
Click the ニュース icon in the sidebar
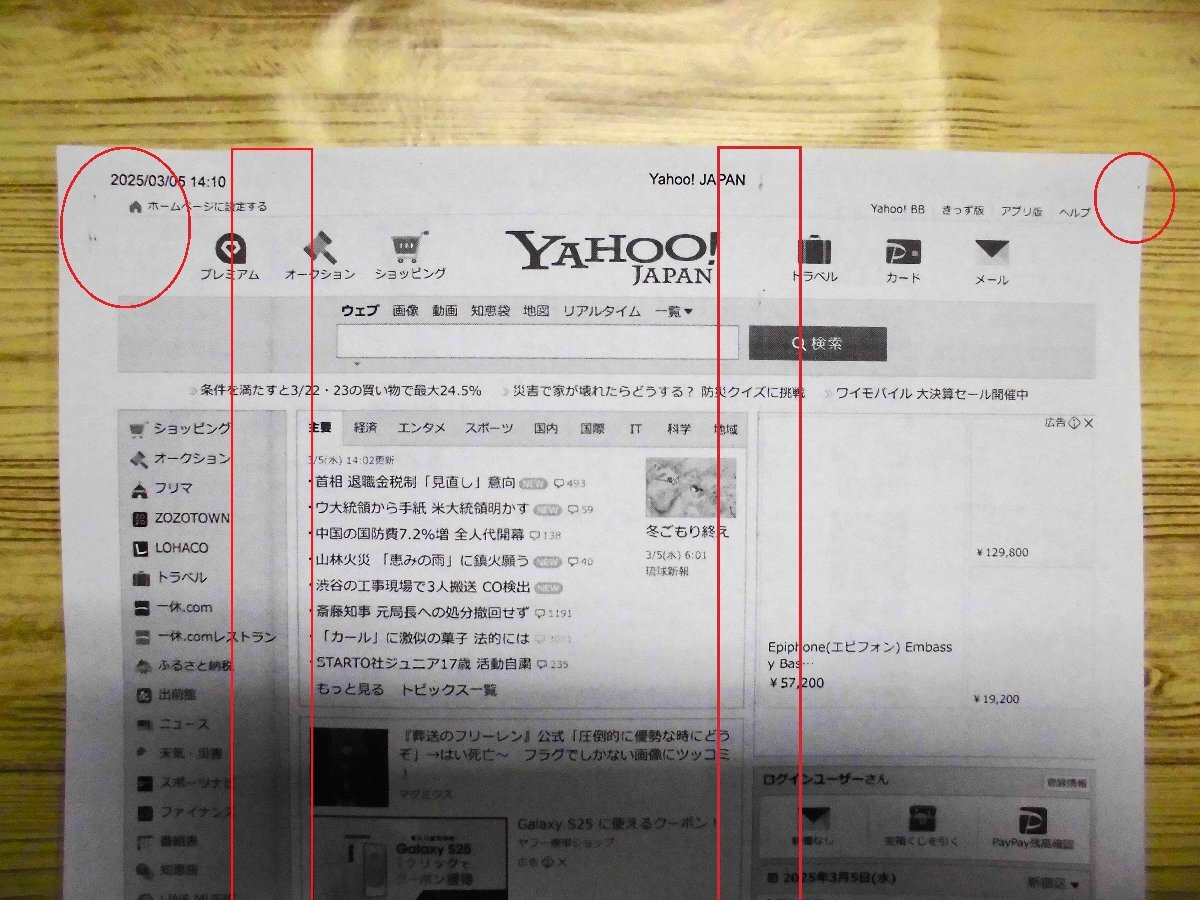[144, 724]
